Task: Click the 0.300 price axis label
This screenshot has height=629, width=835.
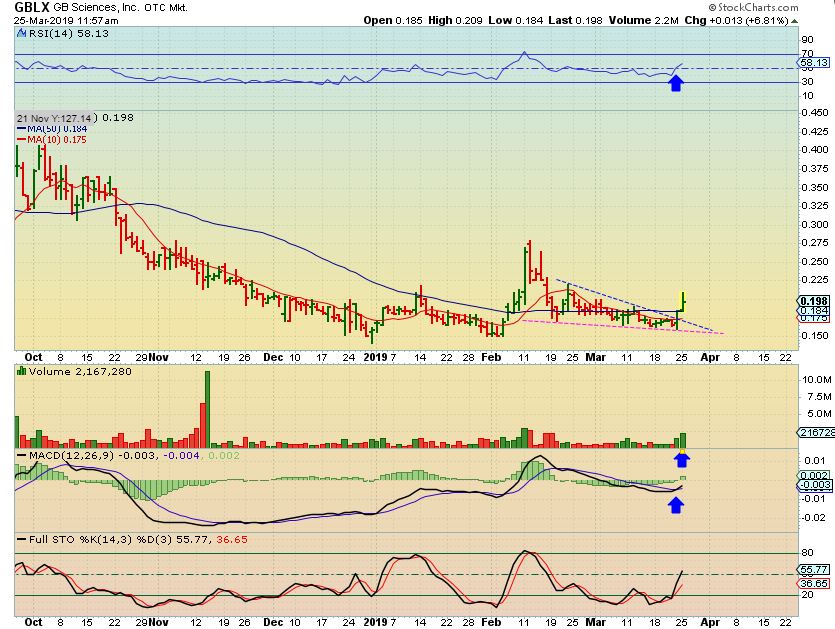Action: (x=815, y=225)
